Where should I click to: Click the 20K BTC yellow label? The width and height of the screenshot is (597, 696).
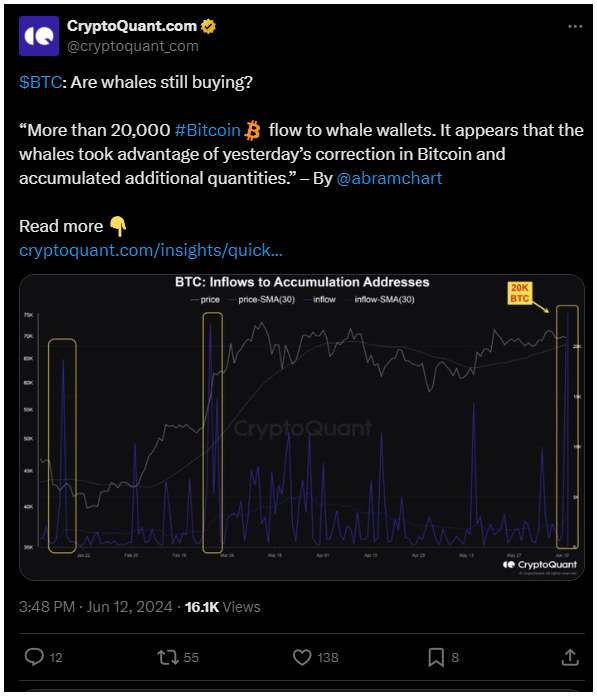tap(519, 293)
